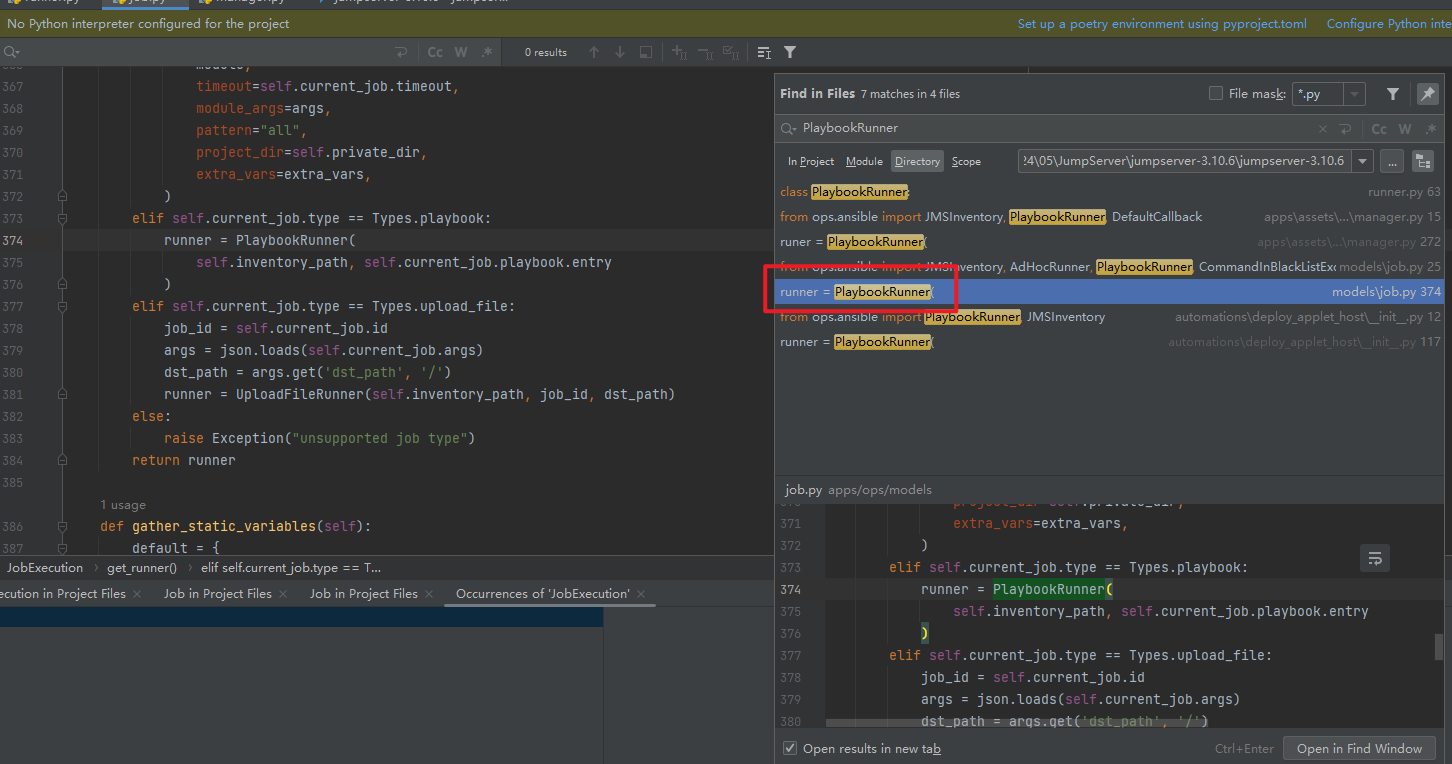The image size is (1452, 764).
Task: Expand the directory path dropdown arrow
Action: pos(1362,161)
